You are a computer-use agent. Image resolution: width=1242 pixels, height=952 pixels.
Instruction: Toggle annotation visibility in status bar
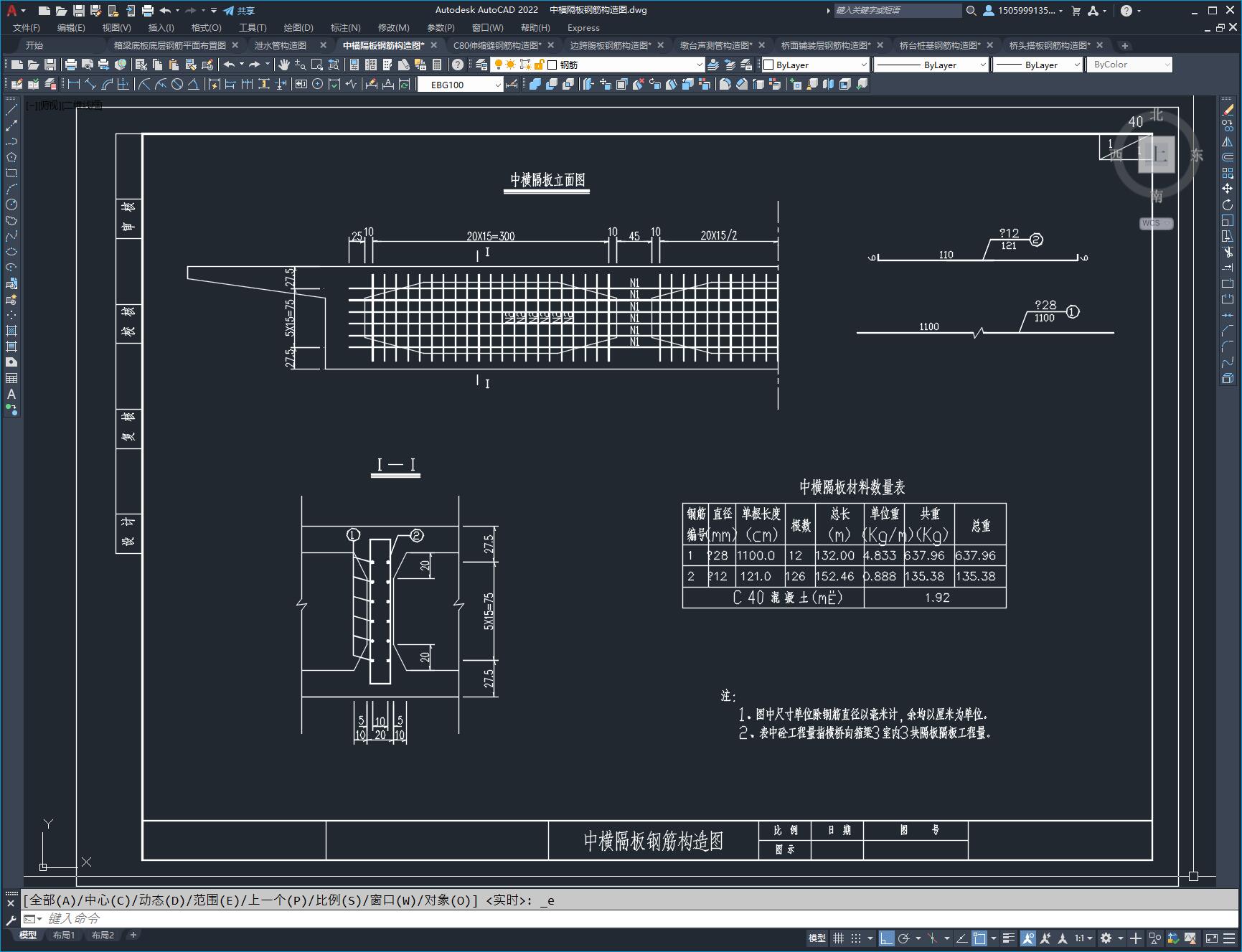[1028, 938]
